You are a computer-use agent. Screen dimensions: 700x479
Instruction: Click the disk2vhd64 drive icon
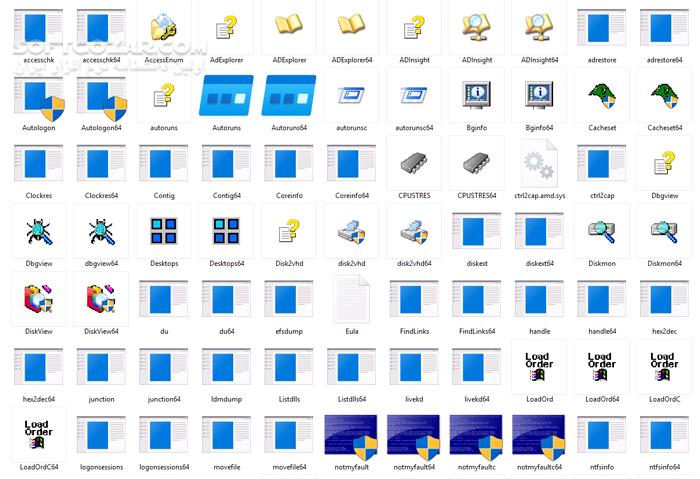click(414, 231)
